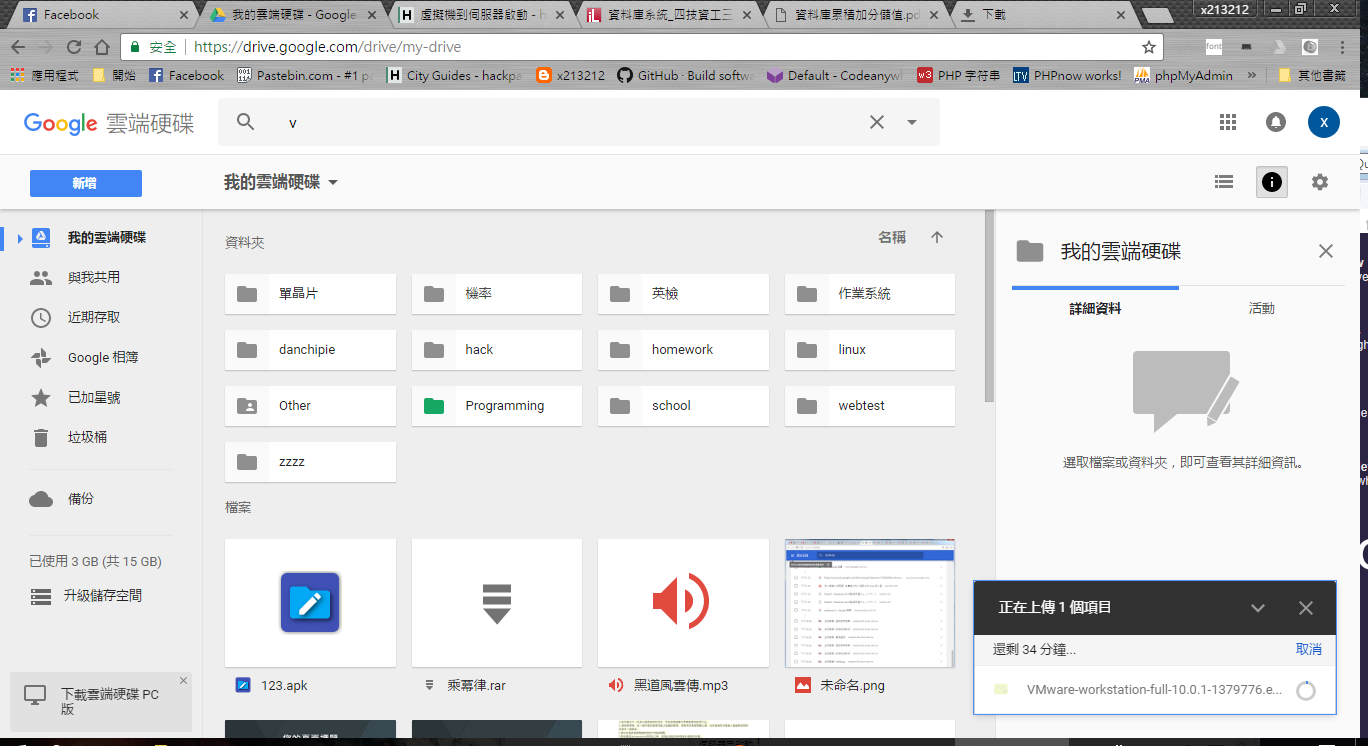Toggle the details info panel button
Viewport: 1368px width, 746px height.
point(1271,182)
